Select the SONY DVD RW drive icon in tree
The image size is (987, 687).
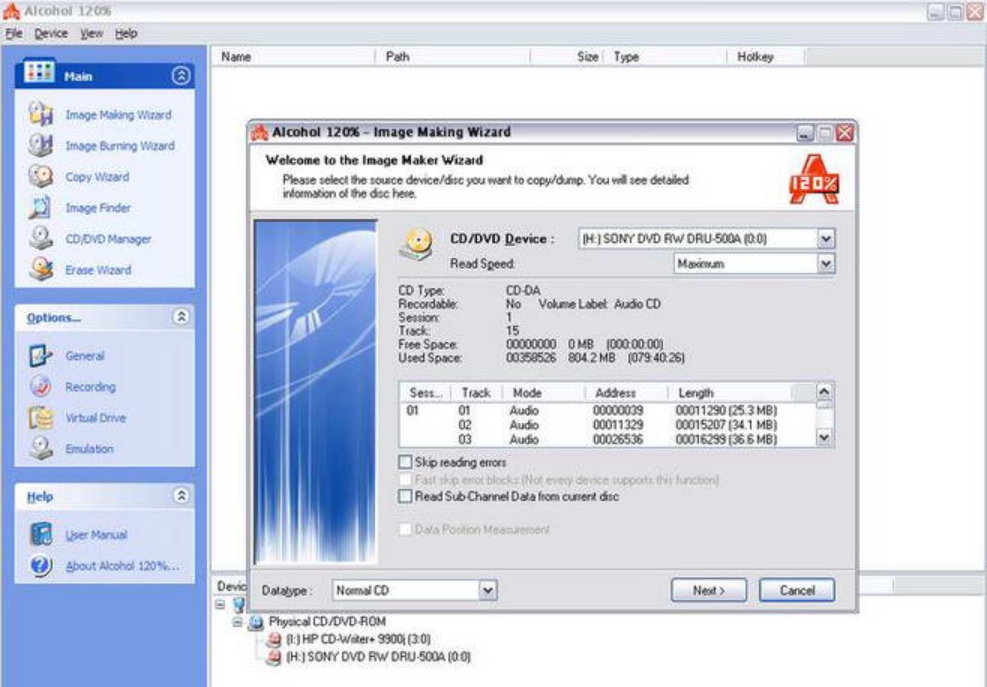(273, 657)
